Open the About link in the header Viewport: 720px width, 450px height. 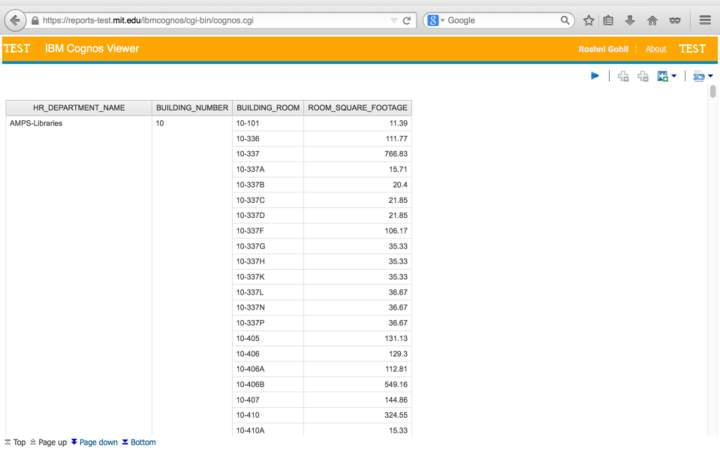[656, 49]
